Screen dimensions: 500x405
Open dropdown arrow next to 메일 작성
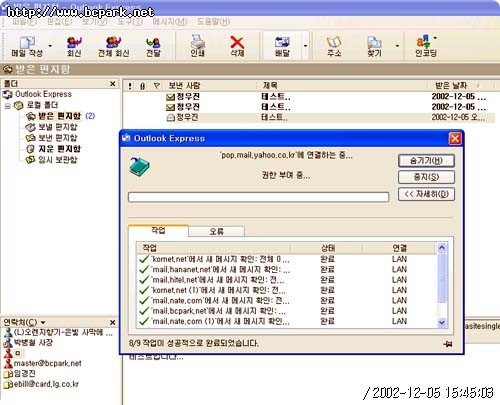[x=50, y=46]
